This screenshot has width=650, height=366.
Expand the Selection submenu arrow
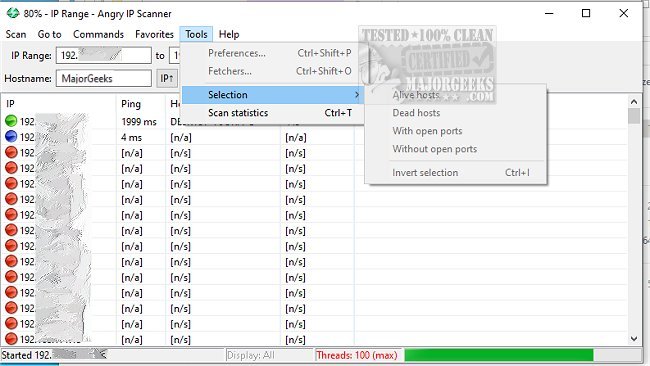(357, 95)
